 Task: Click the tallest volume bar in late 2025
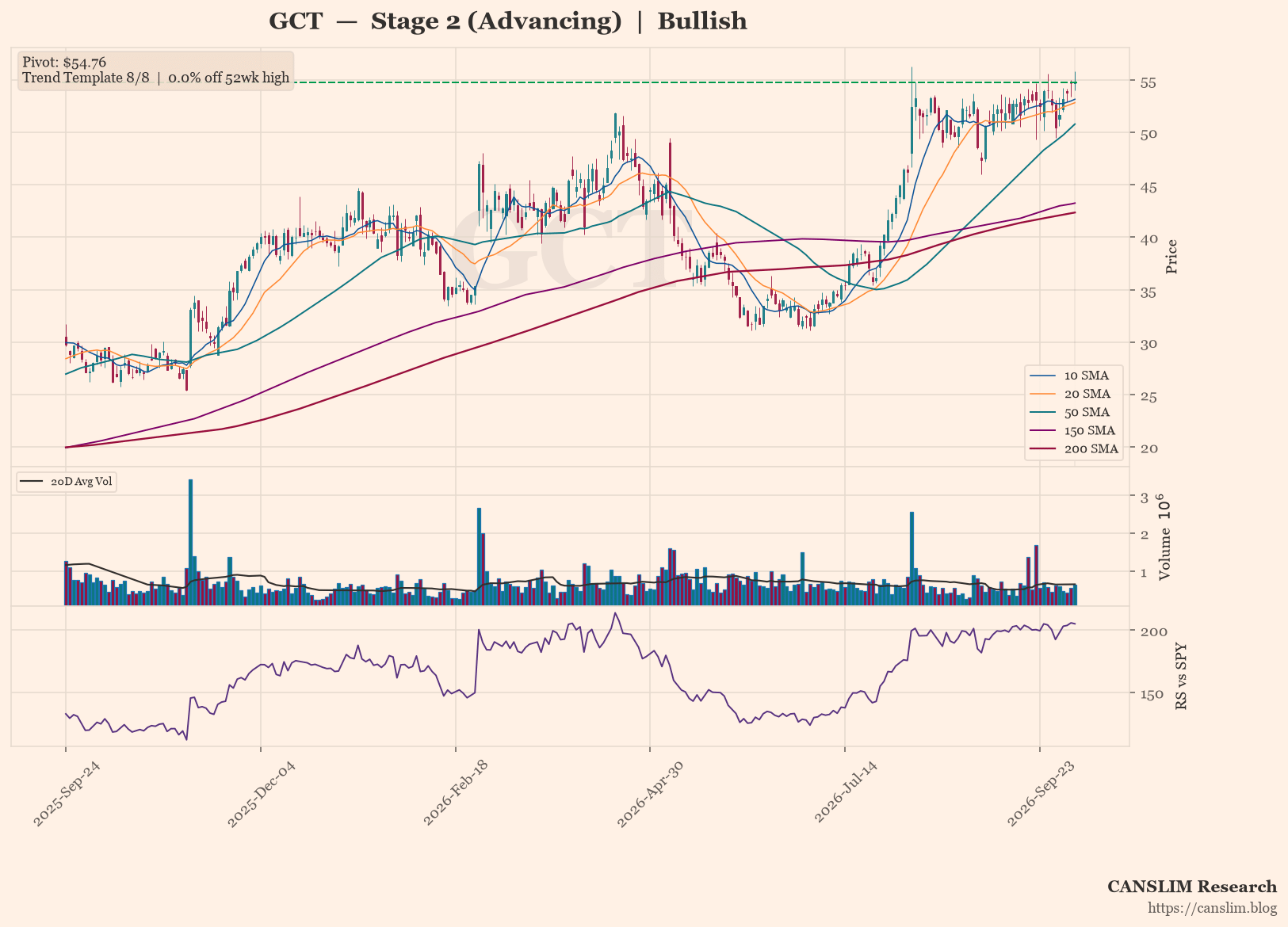coord(190,542)
